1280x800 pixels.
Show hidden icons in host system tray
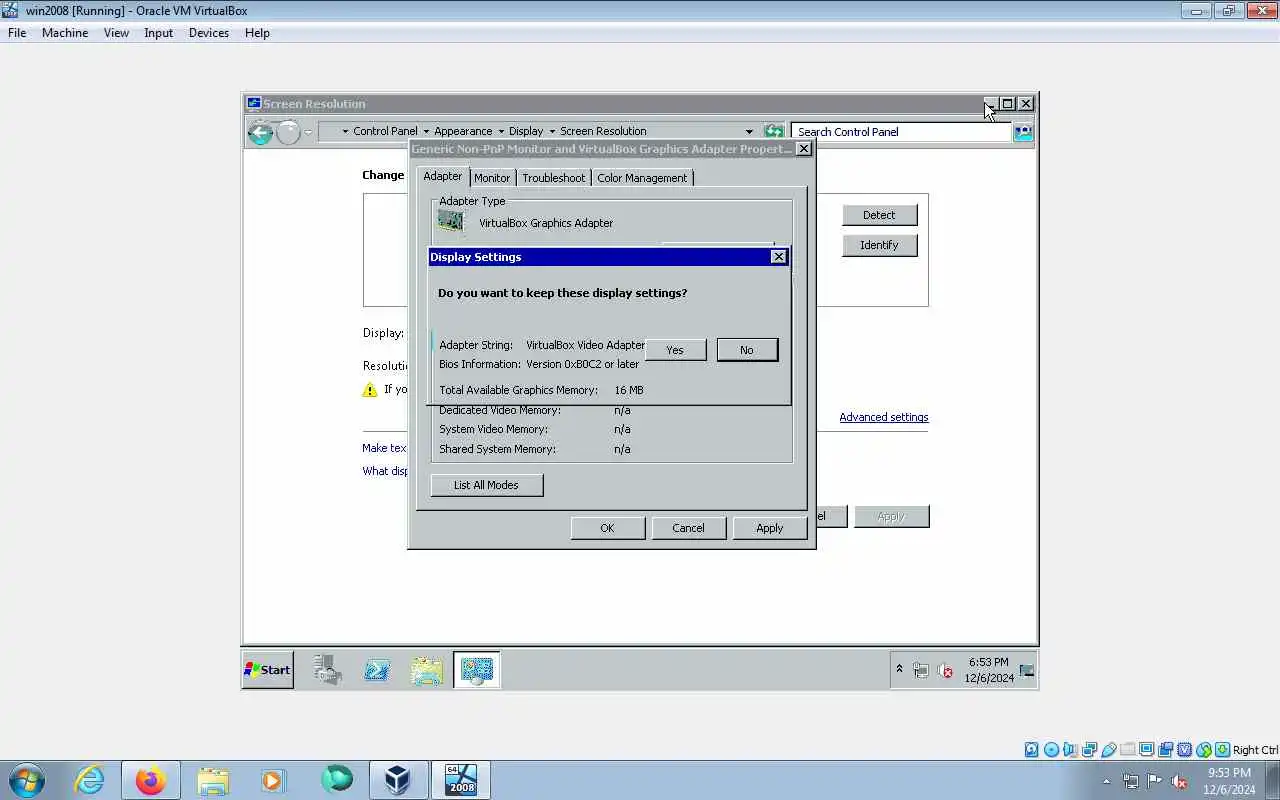point(1106,781)
